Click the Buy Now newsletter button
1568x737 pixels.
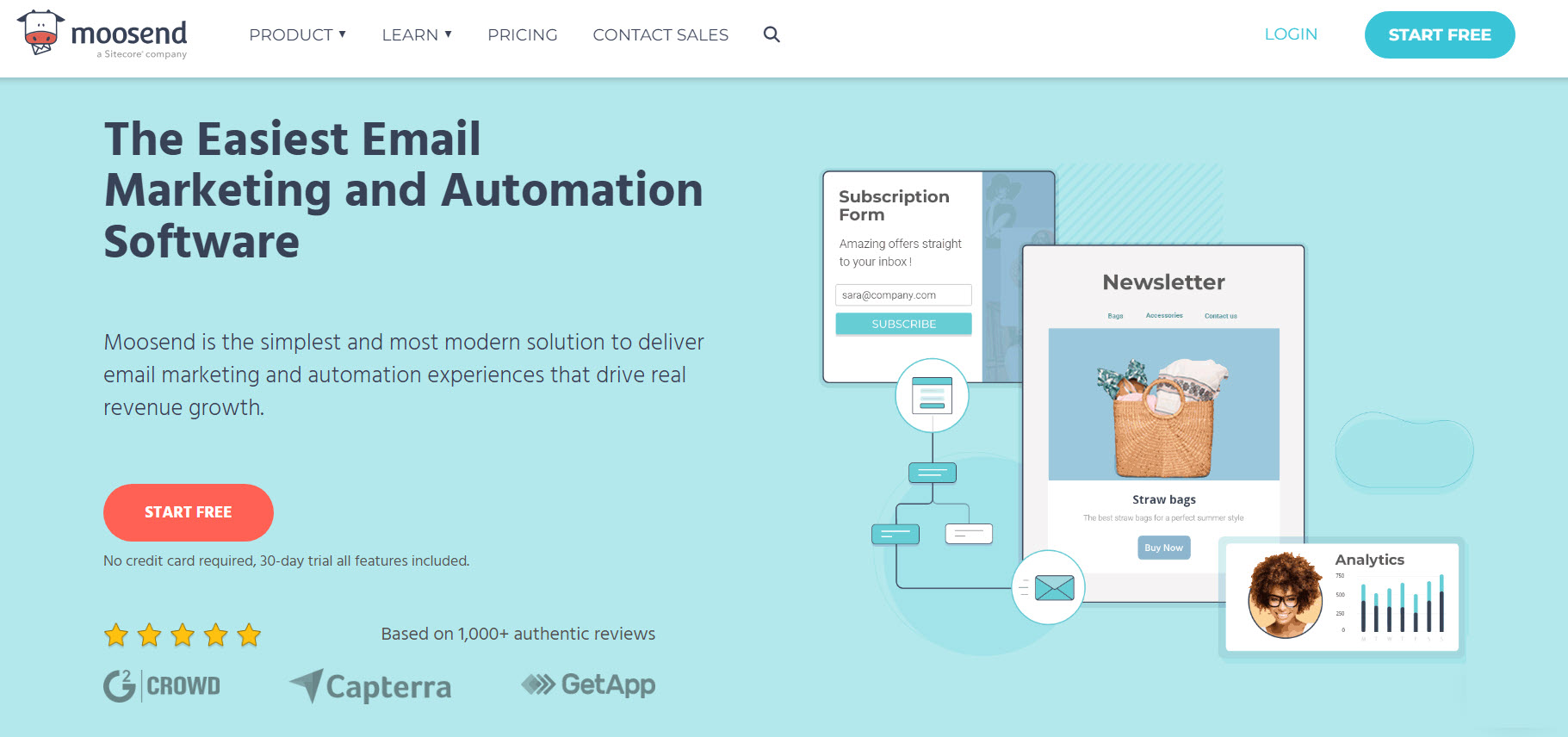tap(1164, 548)
